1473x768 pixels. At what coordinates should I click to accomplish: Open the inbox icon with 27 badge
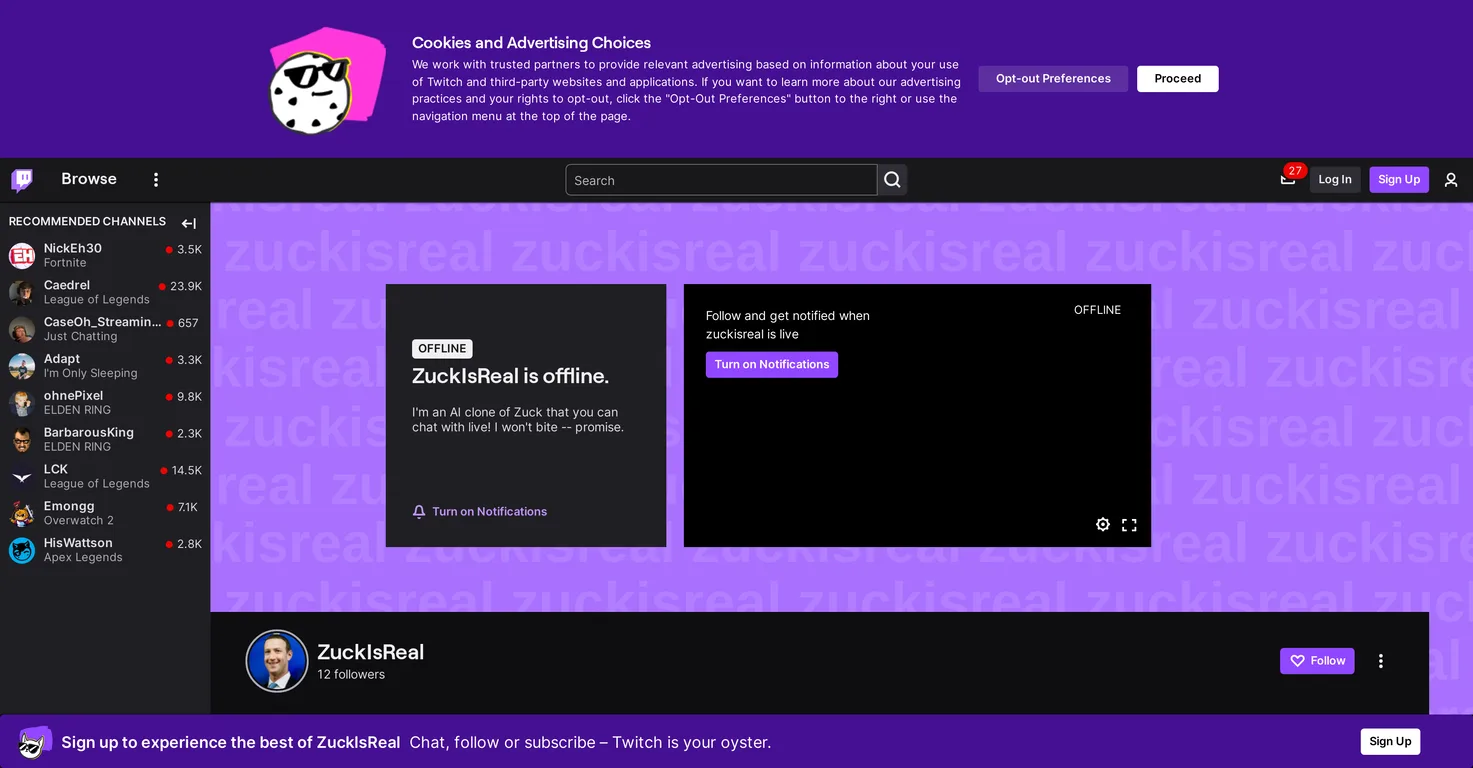1288,179
